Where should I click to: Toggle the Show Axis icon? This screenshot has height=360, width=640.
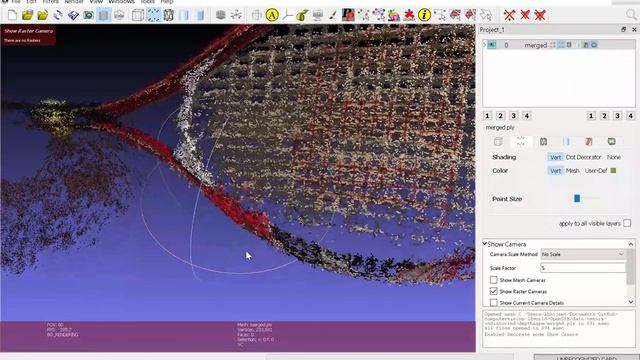pyautogui.click(x=287, y=16)
